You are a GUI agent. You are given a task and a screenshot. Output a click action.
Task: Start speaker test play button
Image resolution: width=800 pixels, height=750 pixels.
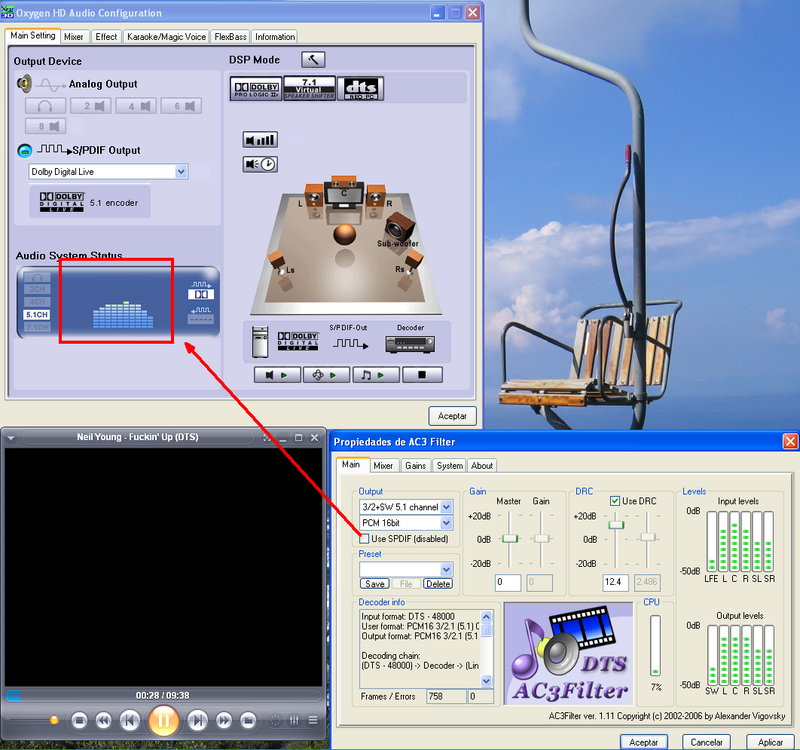point(277,375)
